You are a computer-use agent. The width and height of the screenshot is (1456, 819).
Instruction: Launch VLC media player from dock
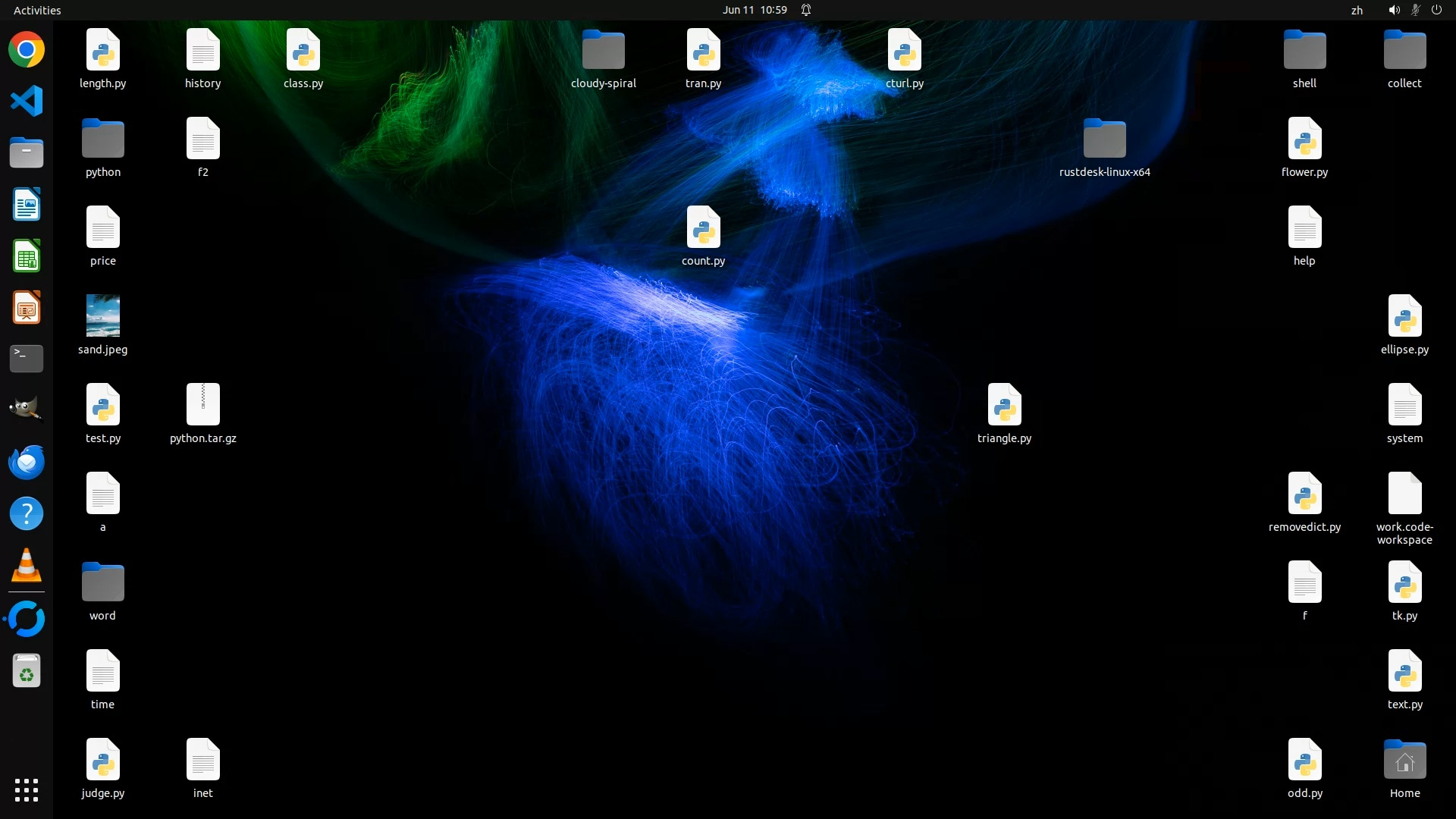tap(27, 565)
